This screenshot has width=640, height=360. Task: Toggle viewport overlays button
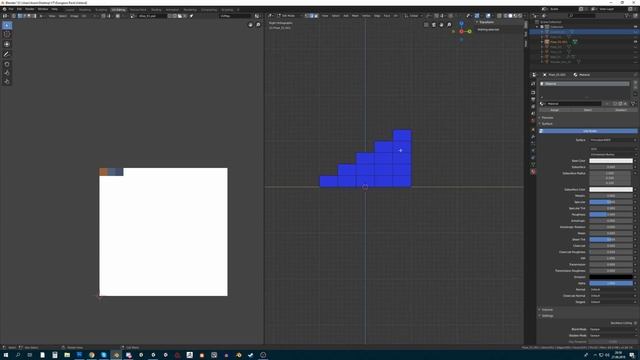coord(488,16)
